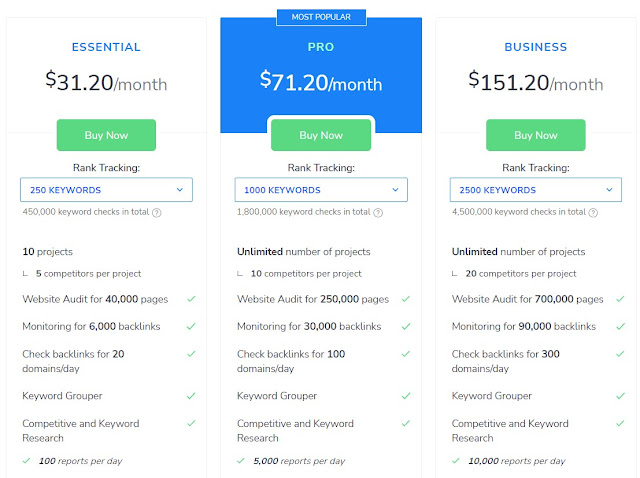Click checkmark beside Business Keyword Grouper

[x=620, y=396]
